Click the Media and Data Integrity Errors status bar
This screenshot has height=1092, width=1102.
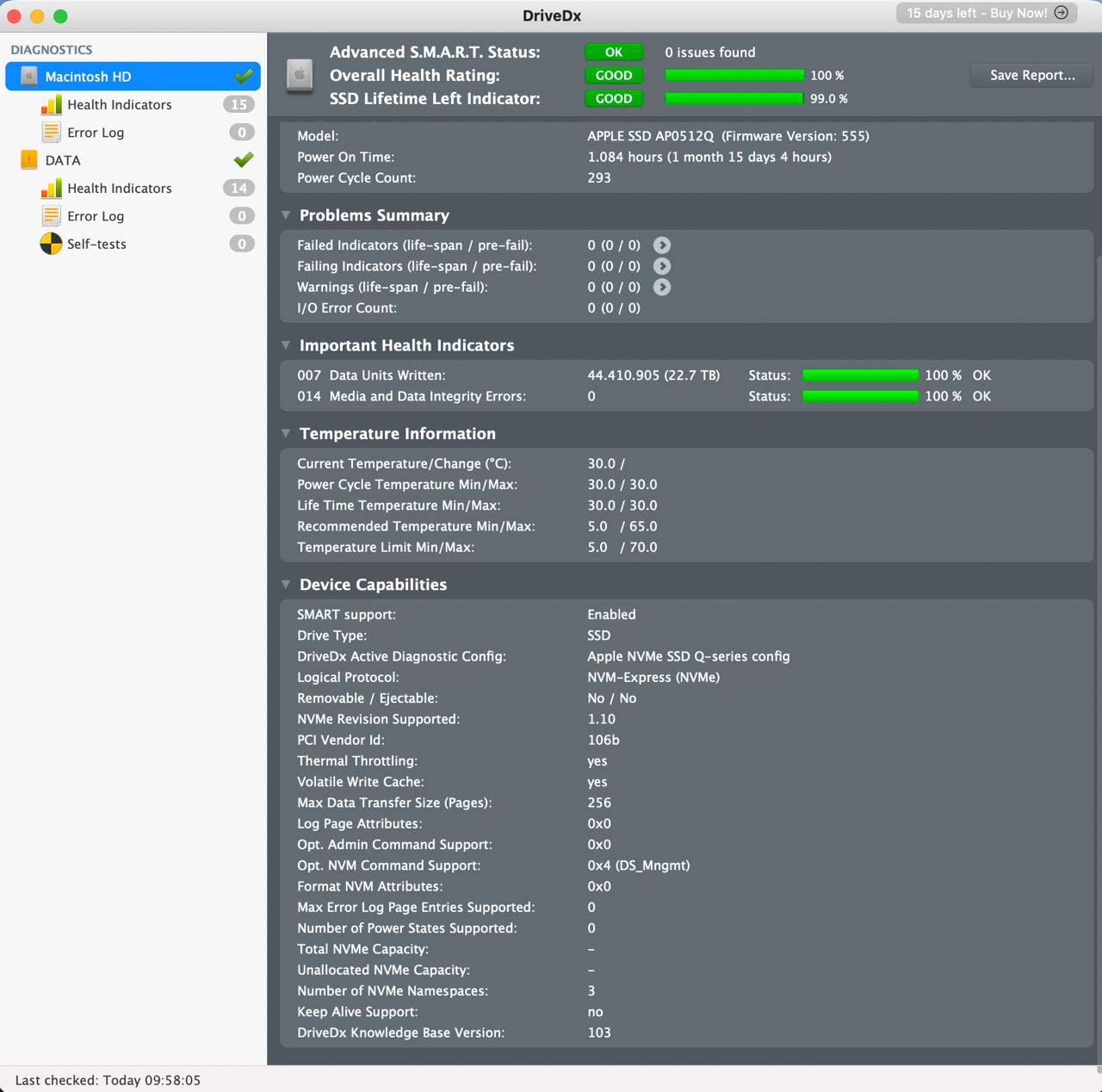point(861,396)
